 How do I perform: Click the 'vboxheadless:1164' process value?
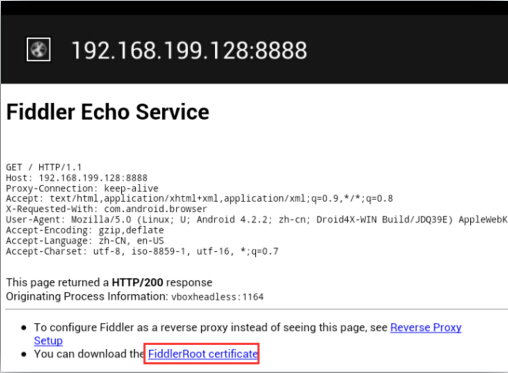pos(217,297)
